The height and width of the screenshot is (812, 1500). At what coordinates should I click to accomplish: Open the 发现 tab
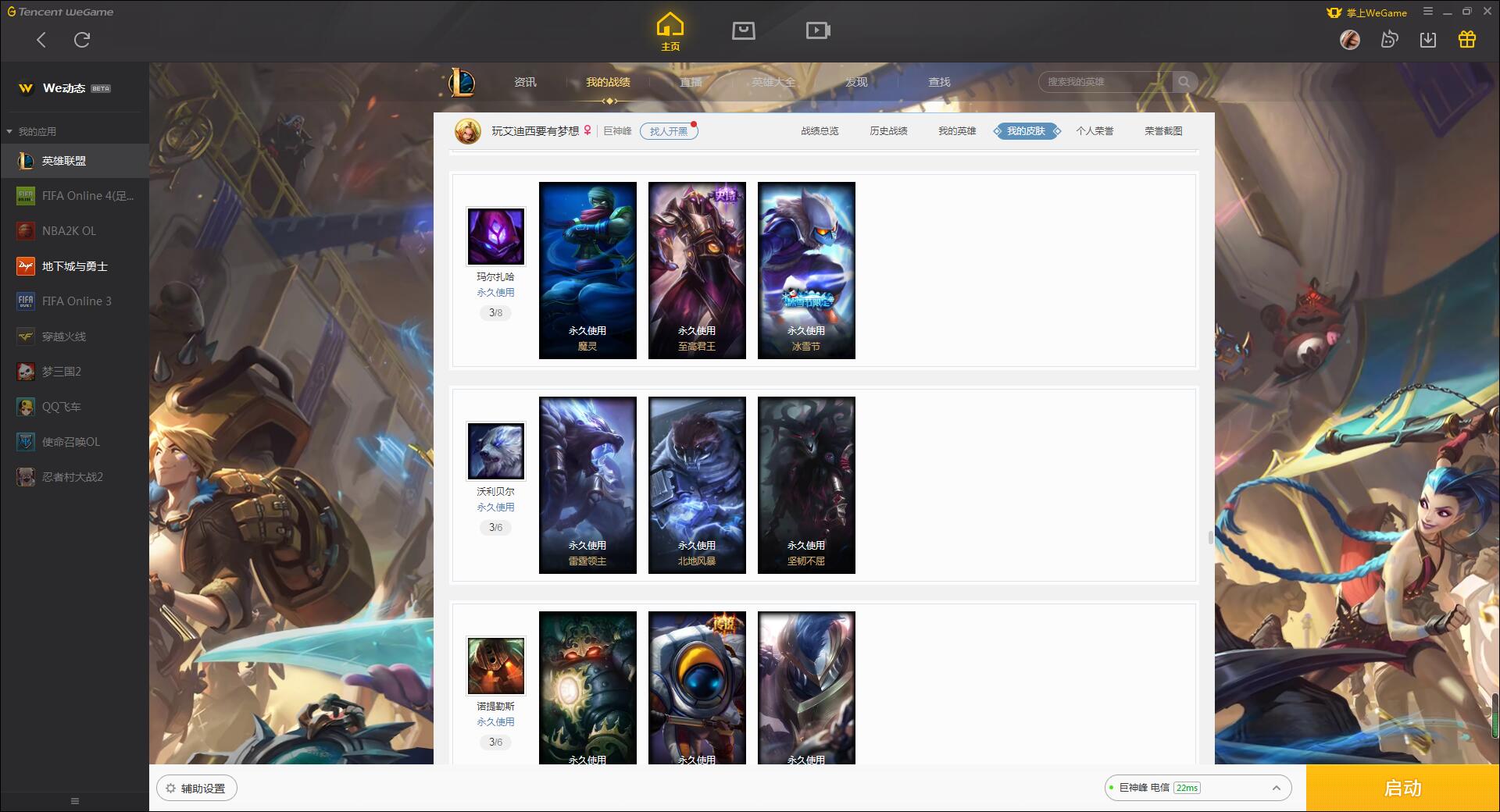pyautogui.click(x=856, y=82)
